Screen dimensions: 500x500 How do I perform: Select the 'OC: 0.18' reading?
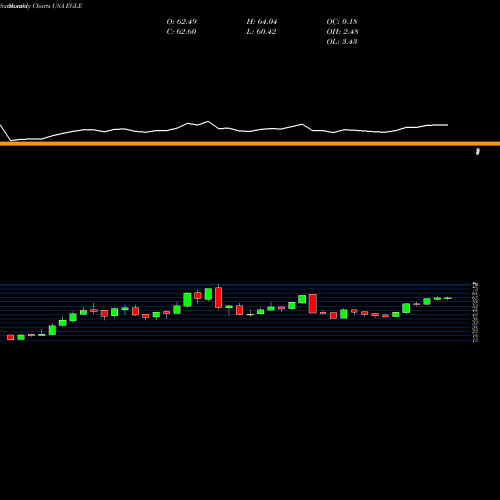[x=342, y=22]
